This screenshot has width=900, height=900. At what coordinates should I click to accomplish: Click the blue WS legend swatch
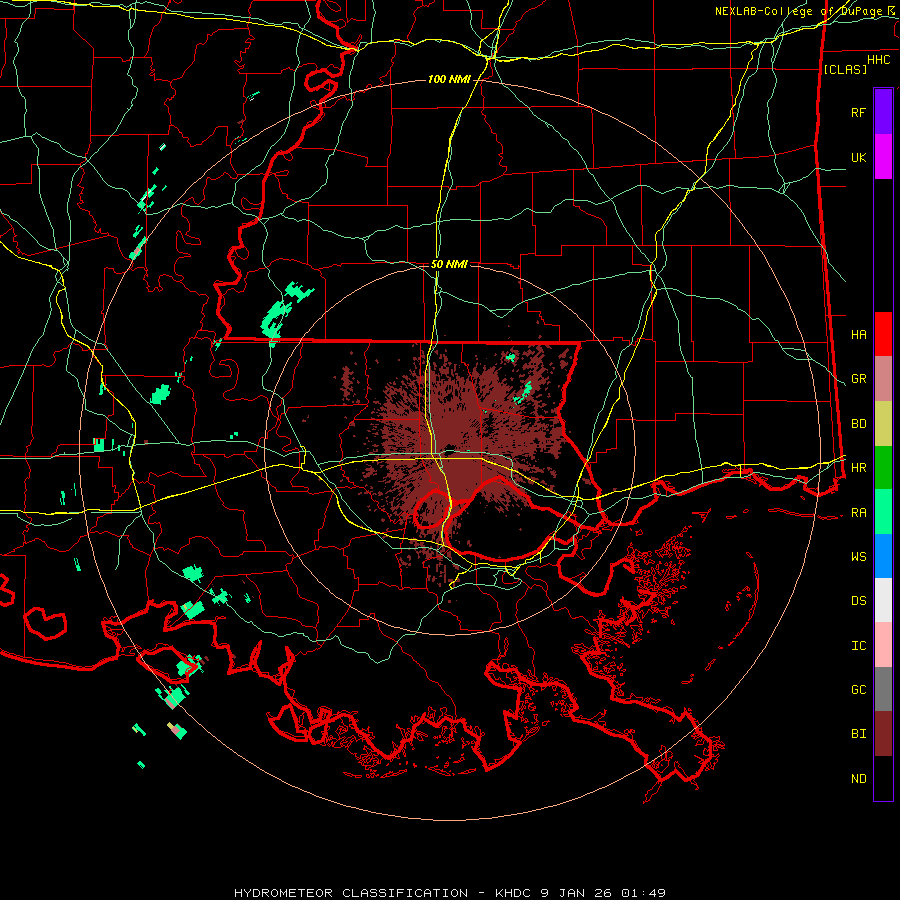pos(883,556)
